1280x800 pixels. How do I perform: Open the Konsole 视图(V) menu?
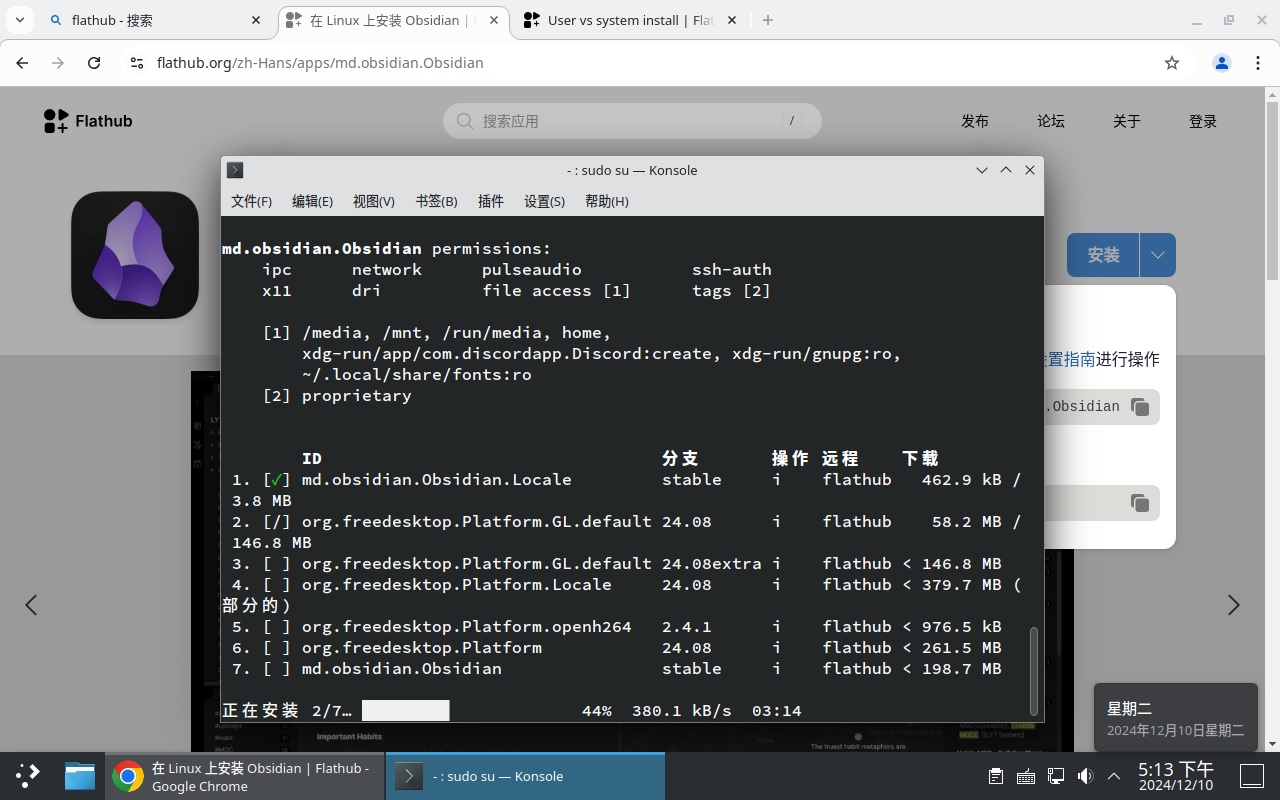click(x=374, y=201)
